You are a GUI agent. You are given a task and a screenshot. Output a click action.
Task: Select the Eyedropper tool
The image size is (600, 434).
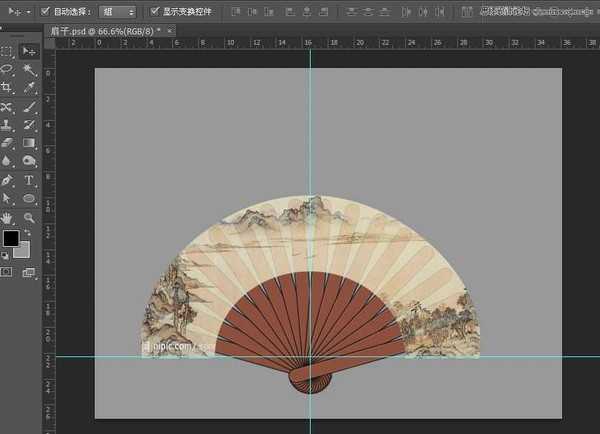29,88
